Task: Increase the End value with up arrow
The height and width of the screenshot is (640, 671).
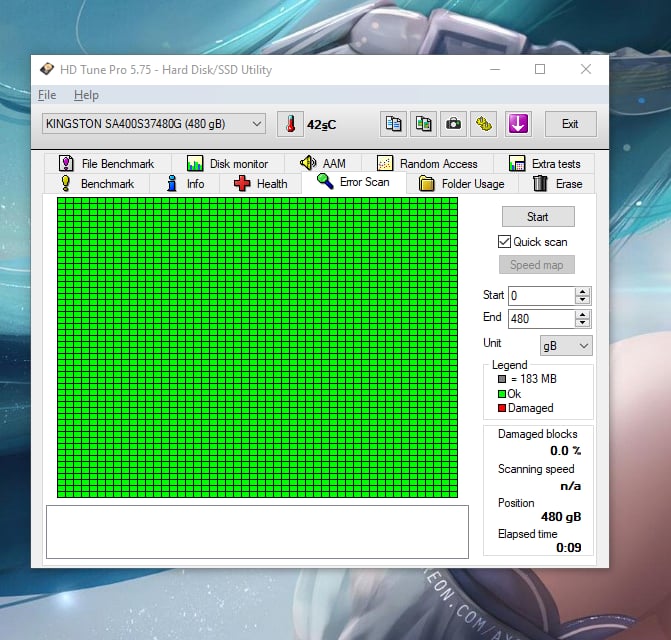Action: (x=582, y=315)
